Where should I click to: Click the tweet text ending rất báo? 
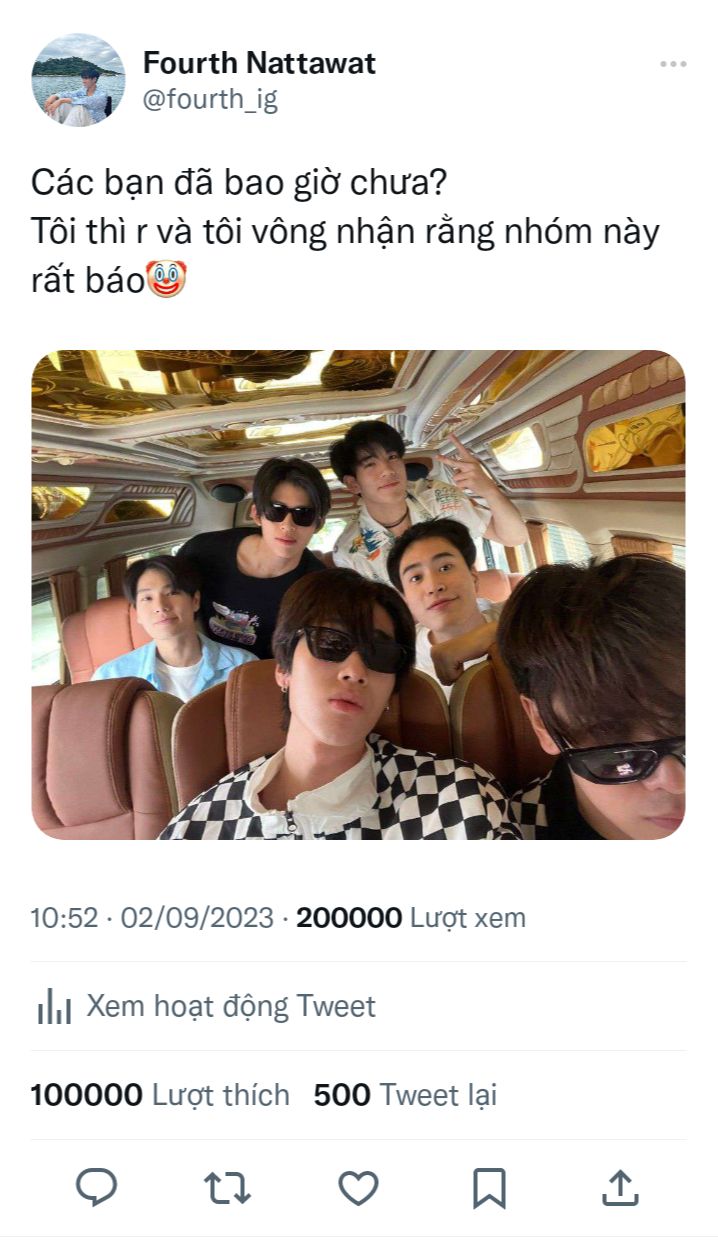click(88, 281)
